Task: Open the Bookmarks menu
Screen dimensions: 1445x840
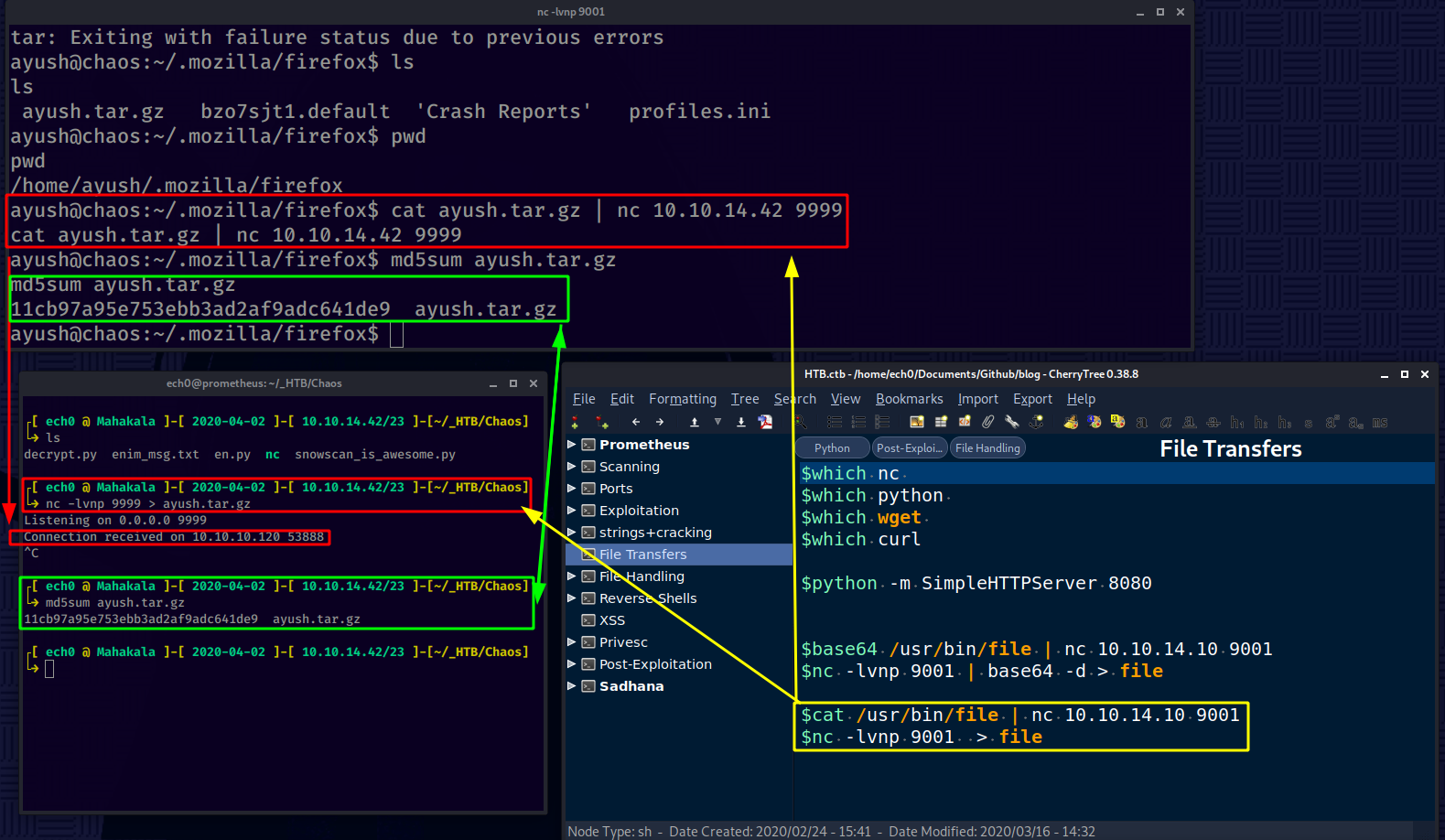Action: tap(909, 399)
